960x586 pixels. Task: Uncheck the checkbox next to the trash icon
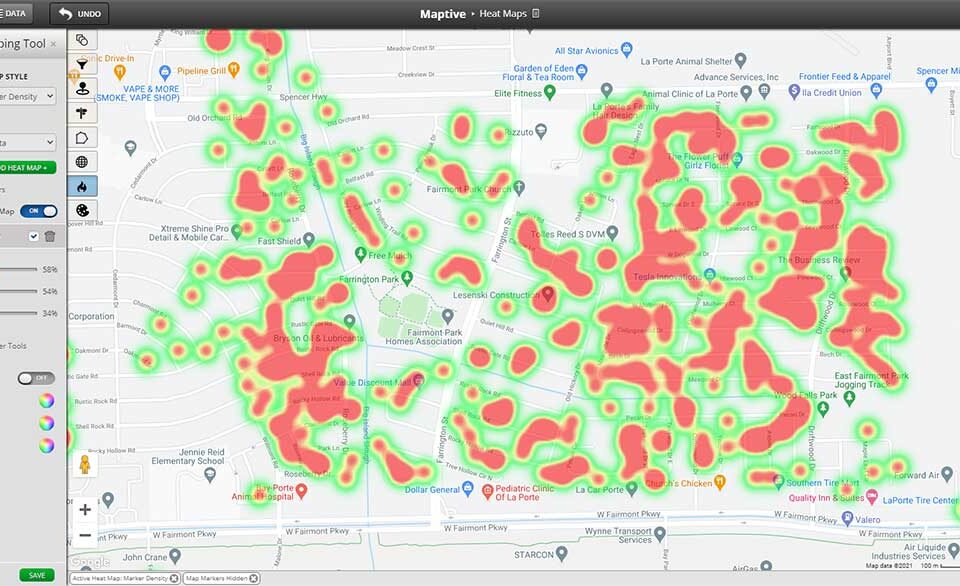[33, 236]
